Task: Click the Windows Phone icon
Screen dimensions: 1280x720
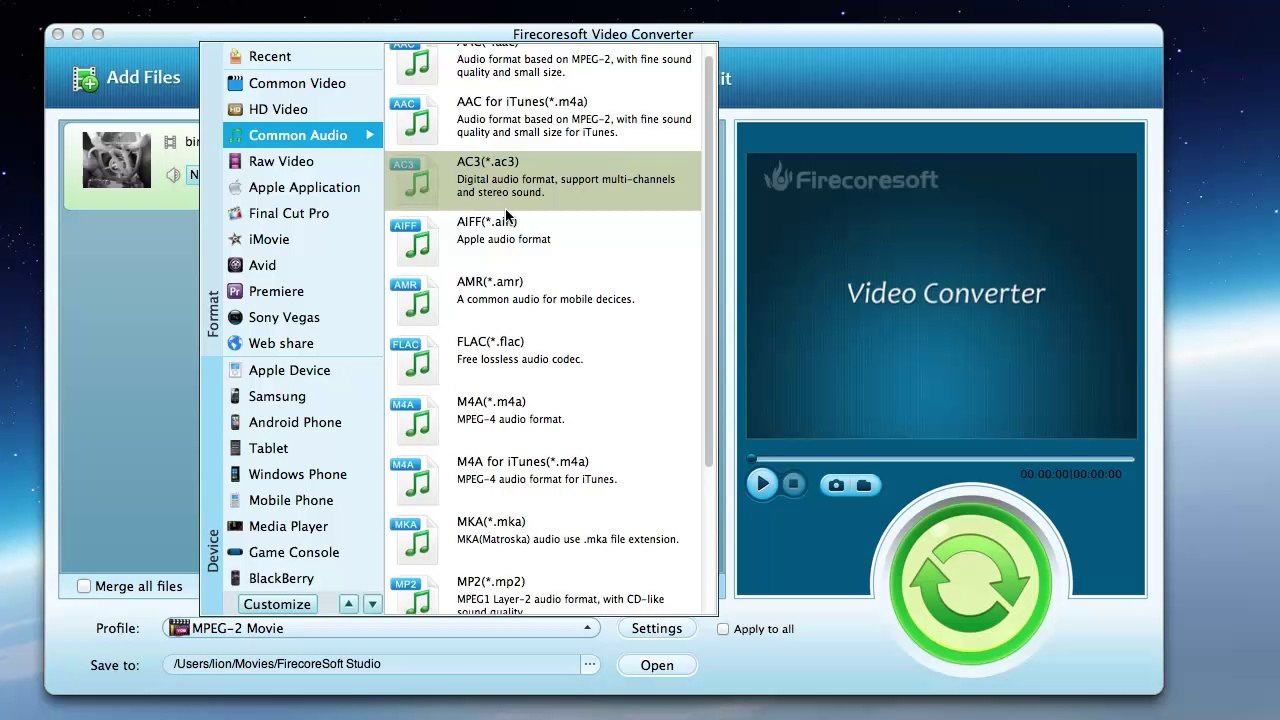Action: coord(235,474)
